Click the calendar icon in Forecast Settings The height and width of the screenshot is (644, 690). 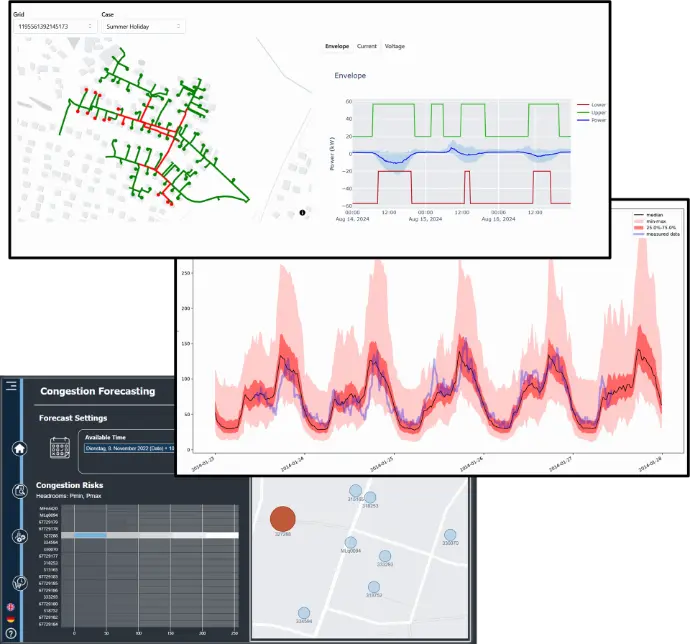point(62,449)
